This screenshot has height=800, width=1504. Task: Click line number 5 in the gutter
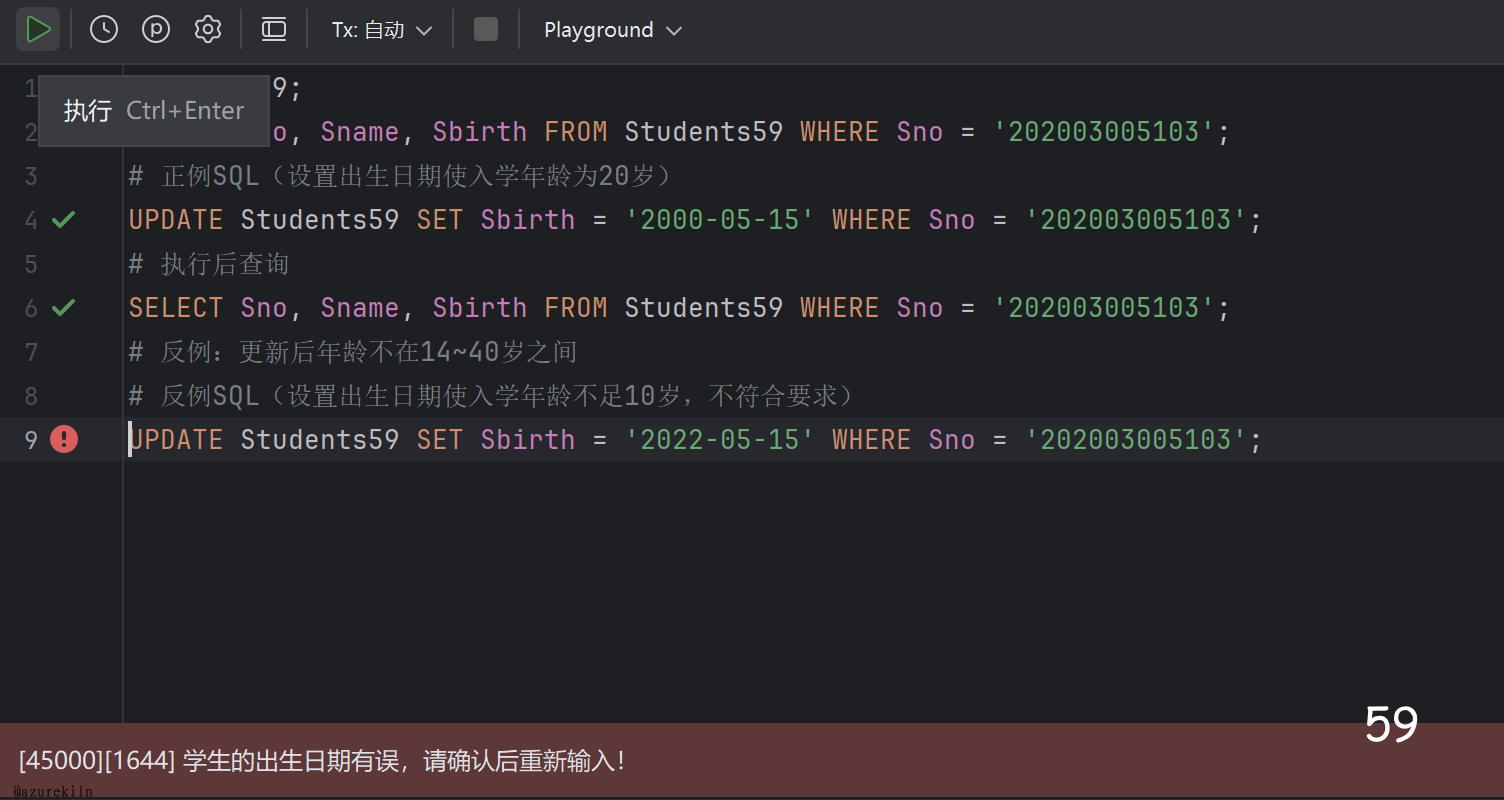tap(31, 264)
